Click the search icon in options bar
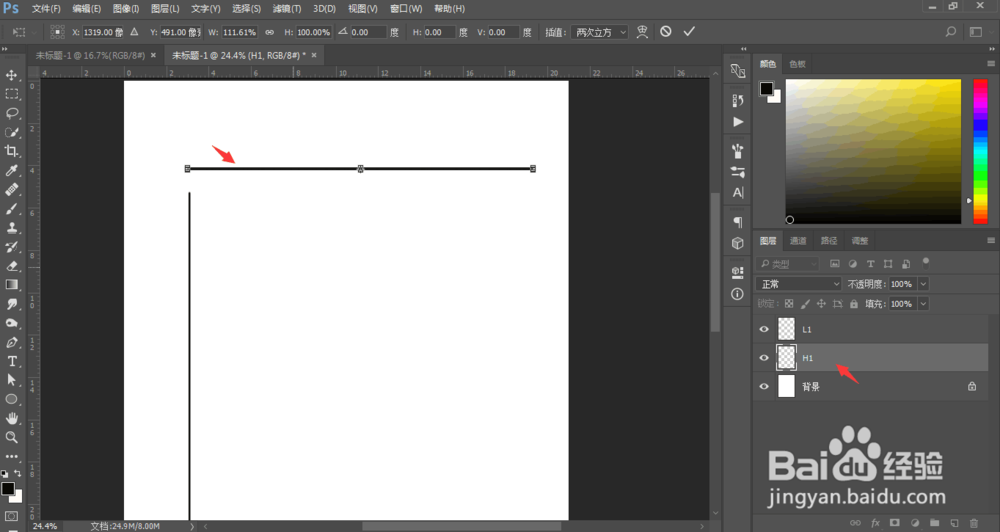This screenshot has width=1000, height=532. click(951, 31)
